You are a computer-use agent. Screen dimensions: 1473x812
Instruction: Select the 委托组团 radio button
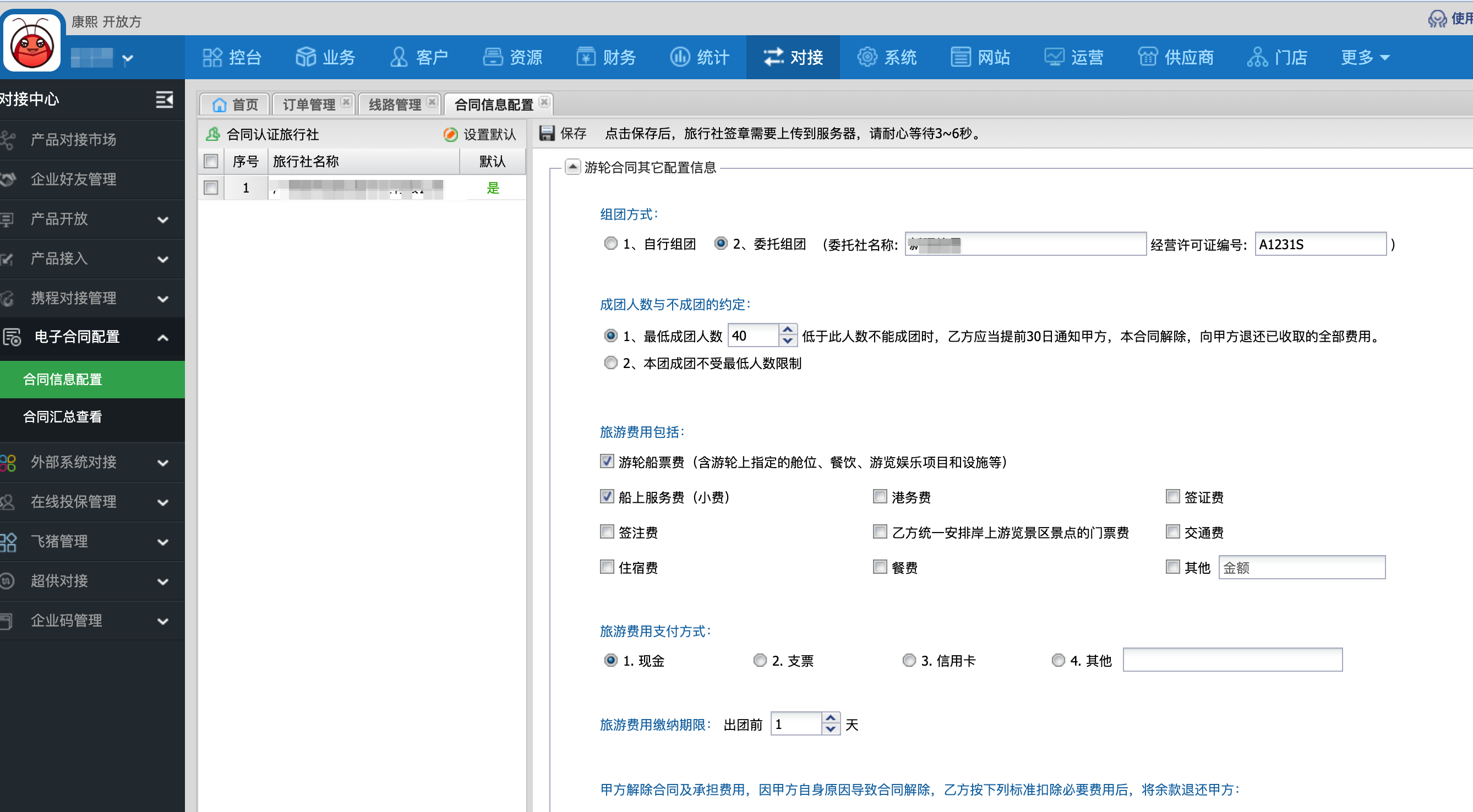coord(721,243)
